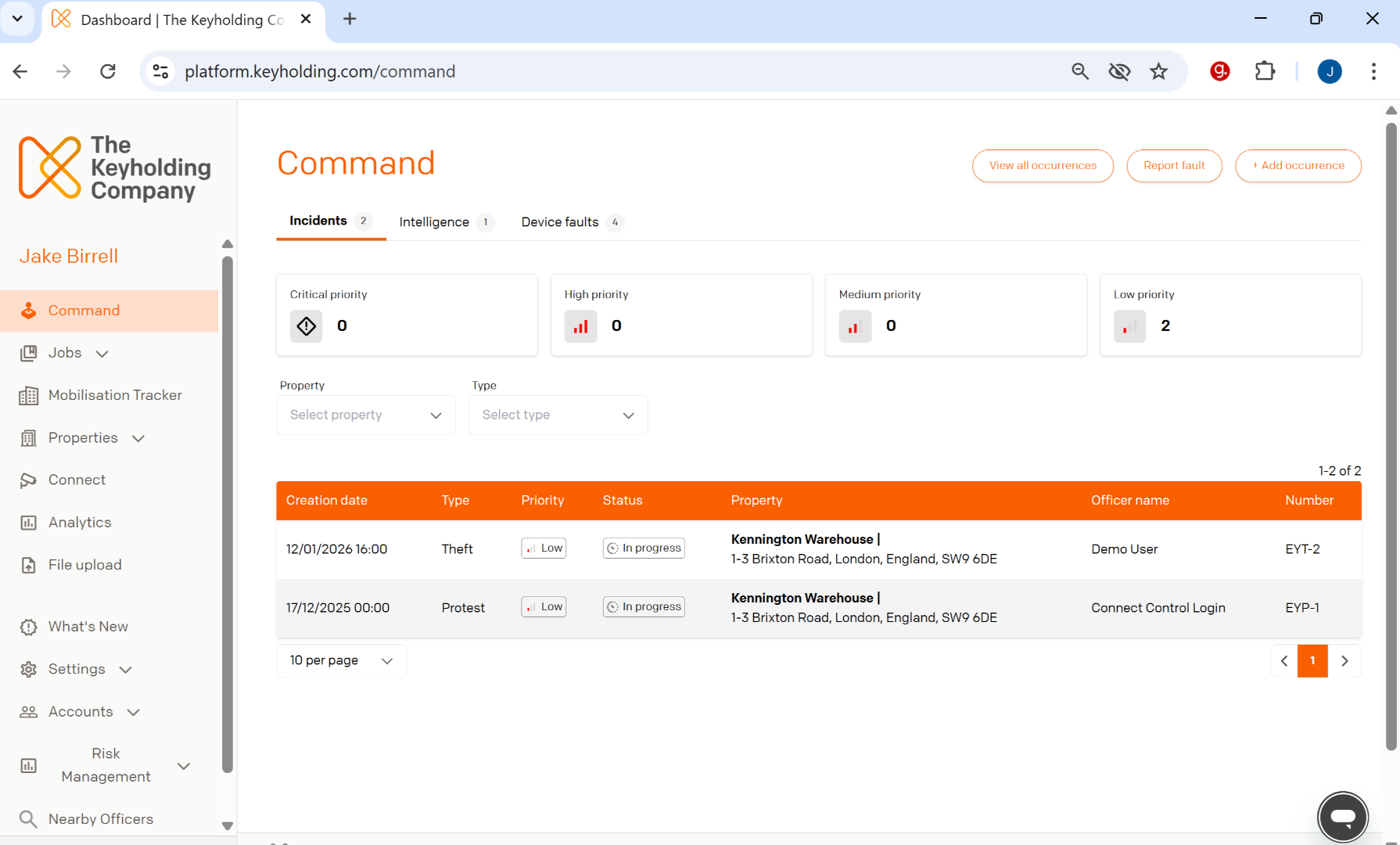Image resolution: width=1400 pixels, height=845 pixels.
Task: Expand the Properties submenu chevron
Action: (138, 438)
